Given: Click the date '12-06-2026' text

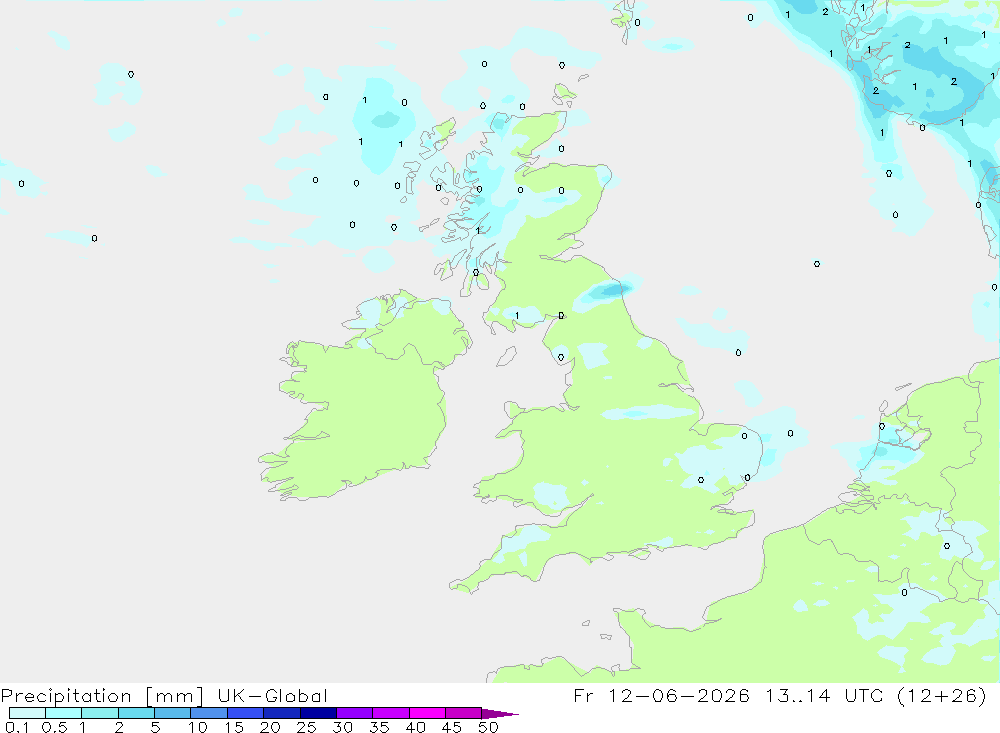Looking at the screenshot, I should 679,695.
